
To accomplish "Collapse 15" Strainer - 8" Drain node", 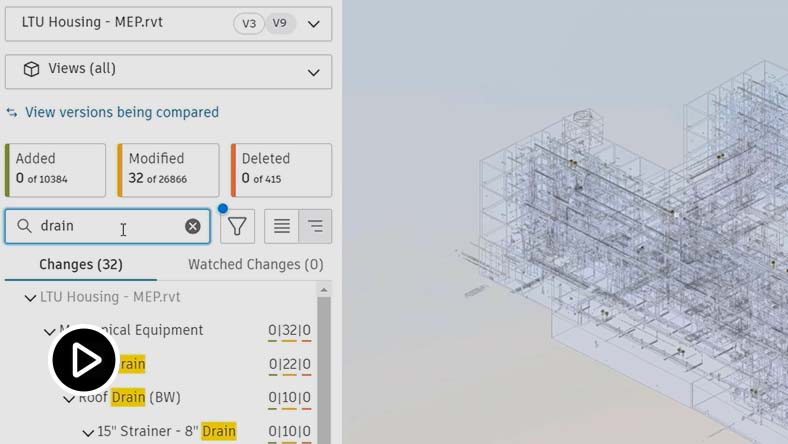I will [x=88, y=432].
